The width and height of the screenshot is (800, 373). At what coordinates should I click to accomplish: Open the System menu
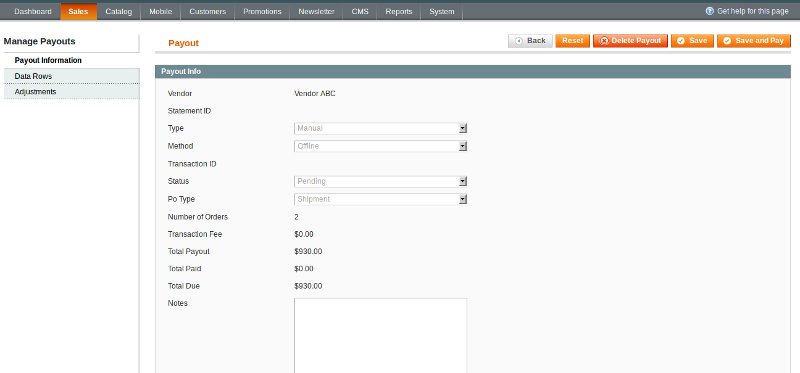(x=441, y=12)
